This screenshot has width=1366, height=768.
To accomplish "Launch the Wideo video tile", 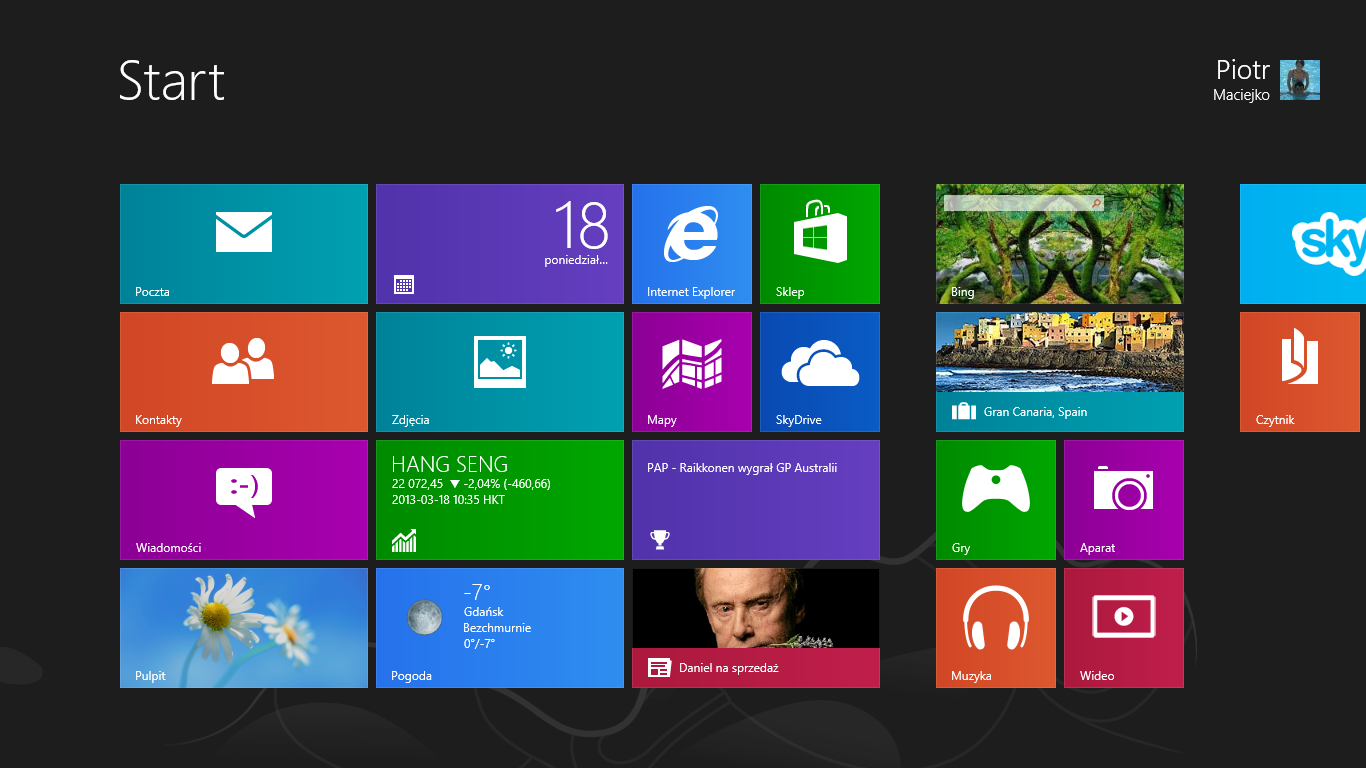I will (1123, 628).
